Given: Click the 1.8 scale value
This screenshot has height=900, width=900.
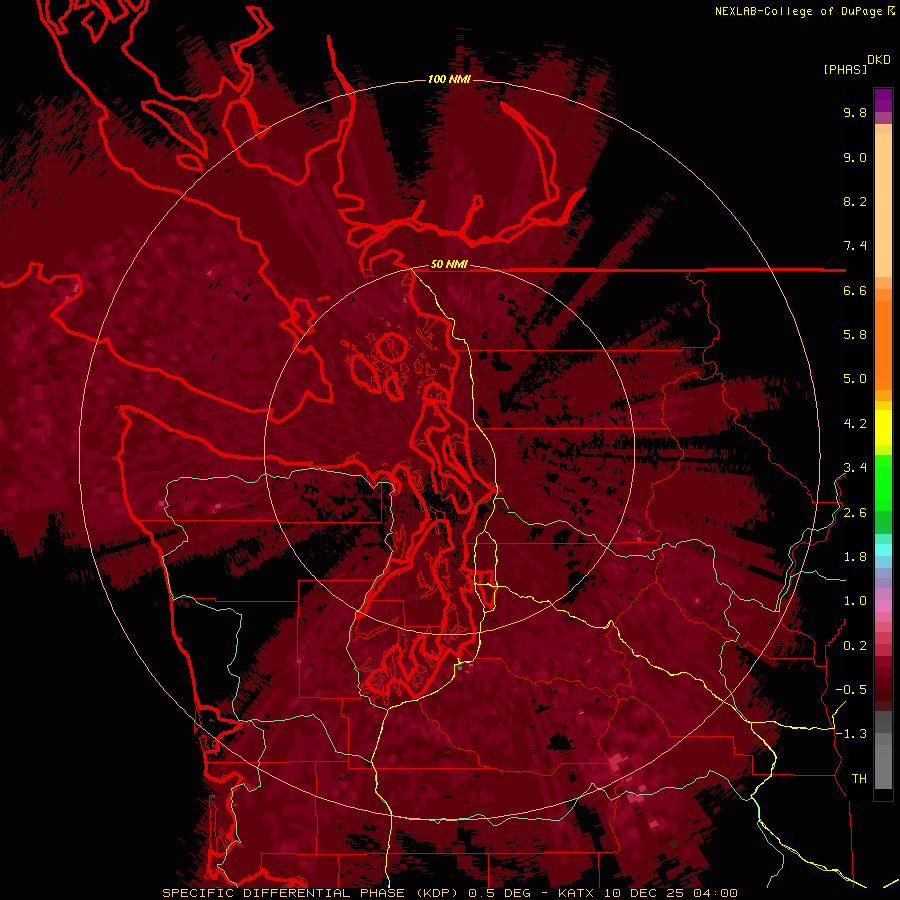Looking at the screenshot, I should point(855,557).
